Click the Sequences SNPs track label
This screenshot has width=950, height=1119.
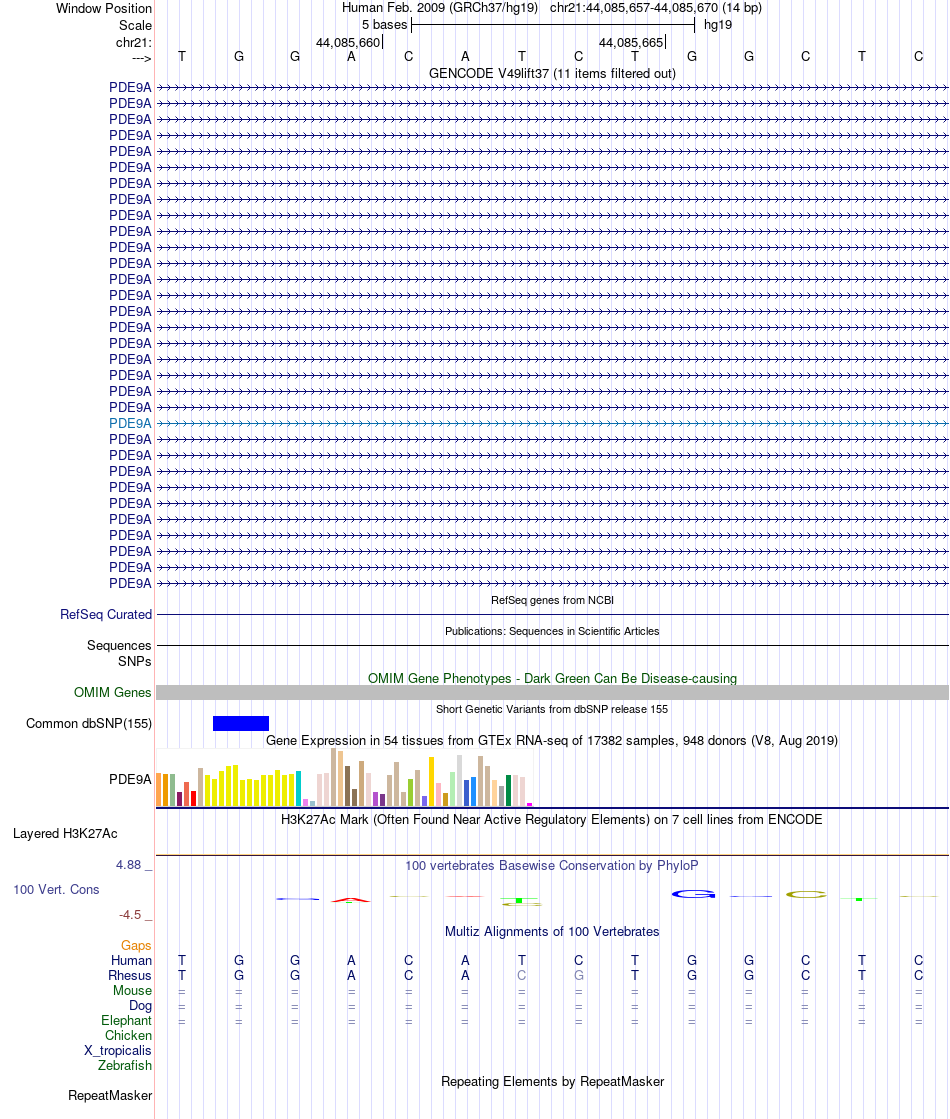click(x=119, y=653)
